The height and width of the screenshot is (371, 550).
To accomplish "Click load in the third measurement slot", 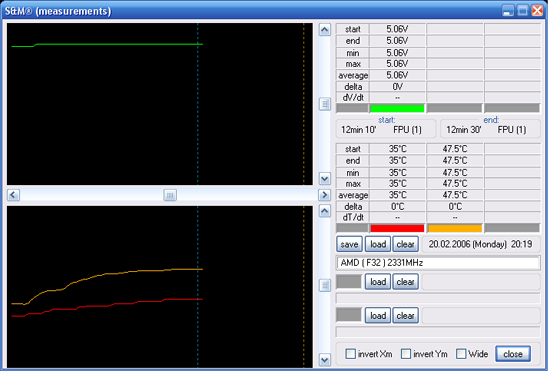I will 378,316.
